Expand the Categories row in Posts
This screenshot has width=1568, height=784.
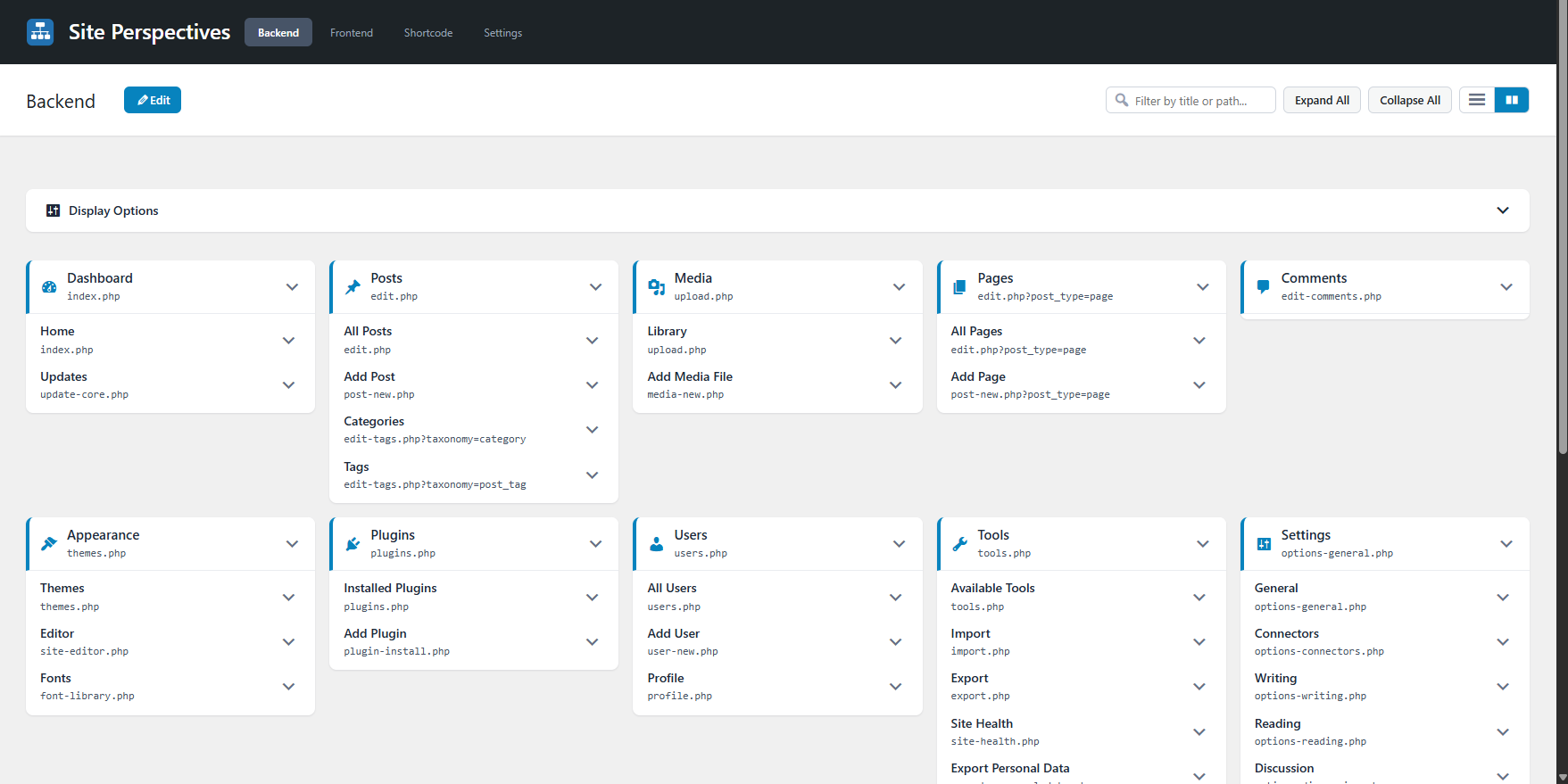click(592, 430)
